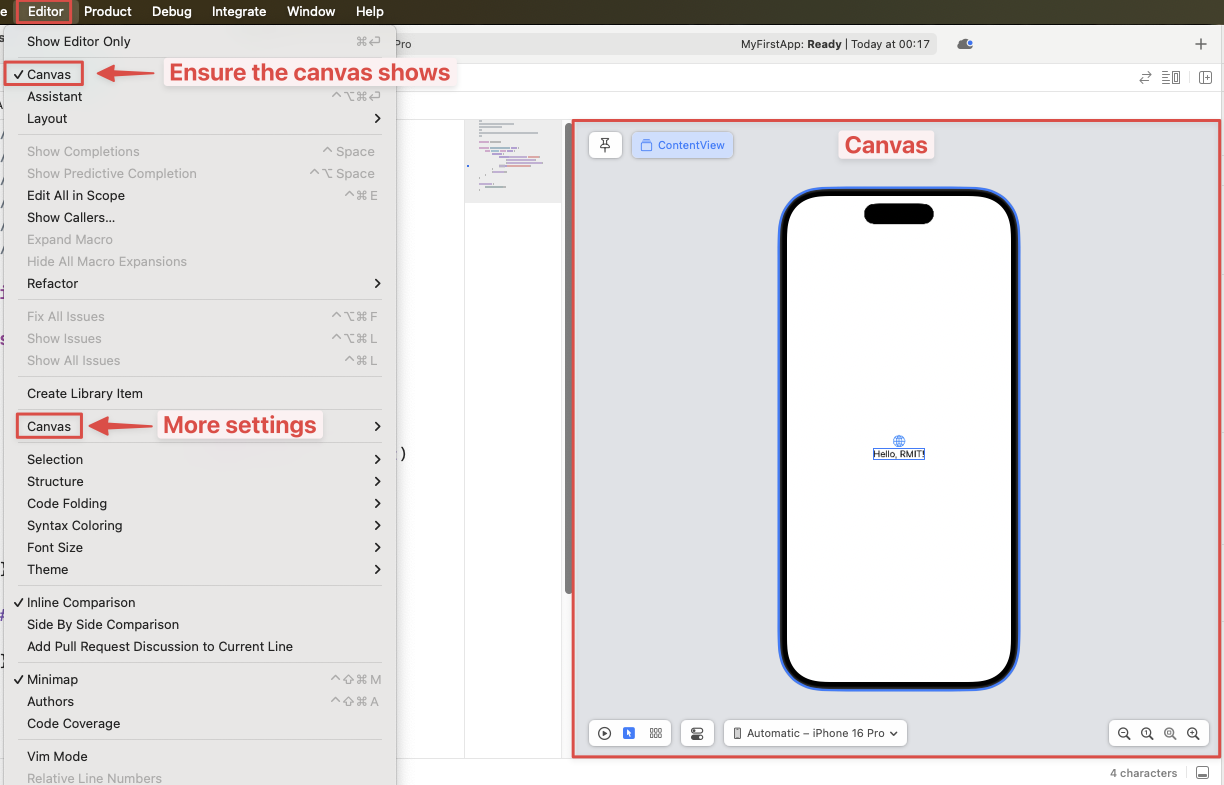1224x785 pixels.
Task: Zoom in on the canvas
Action: pyautogui.click(x=1192, y=733)
